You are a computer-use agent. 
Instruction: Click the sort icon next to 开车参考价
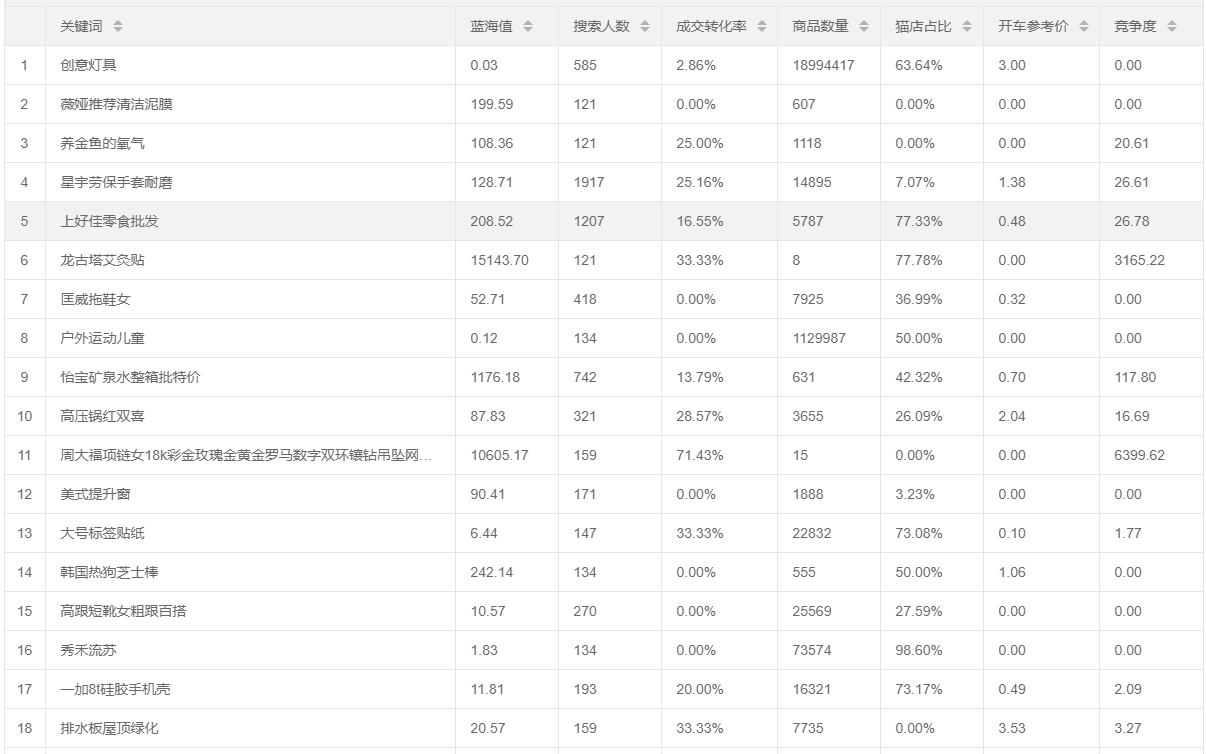1084,27
